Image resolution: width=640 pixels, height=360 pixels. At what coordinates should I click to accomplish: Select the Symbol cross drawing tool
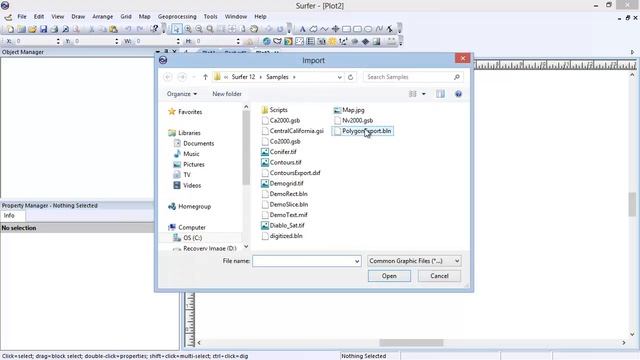pos(336,29)
